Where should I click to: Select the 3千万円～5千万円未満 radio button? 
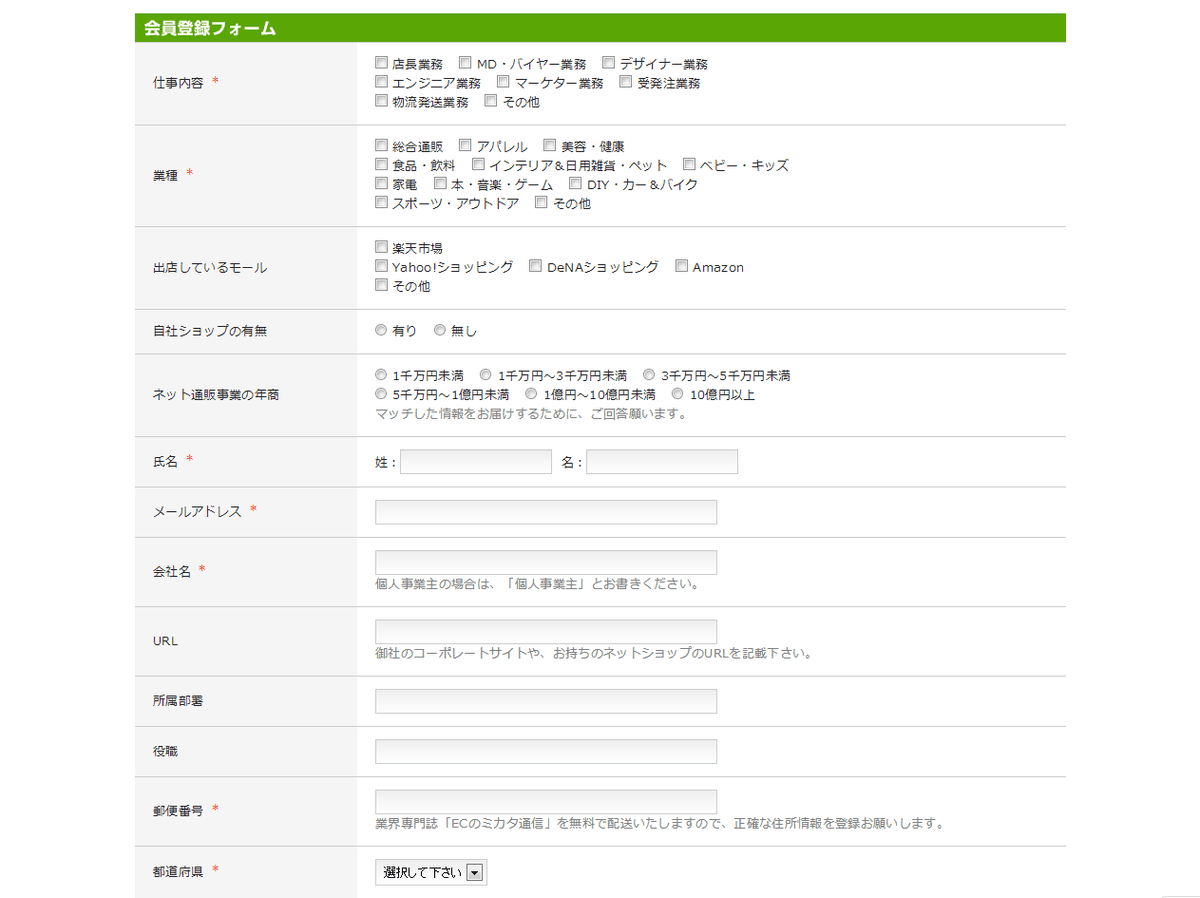[x=649, y=375]
